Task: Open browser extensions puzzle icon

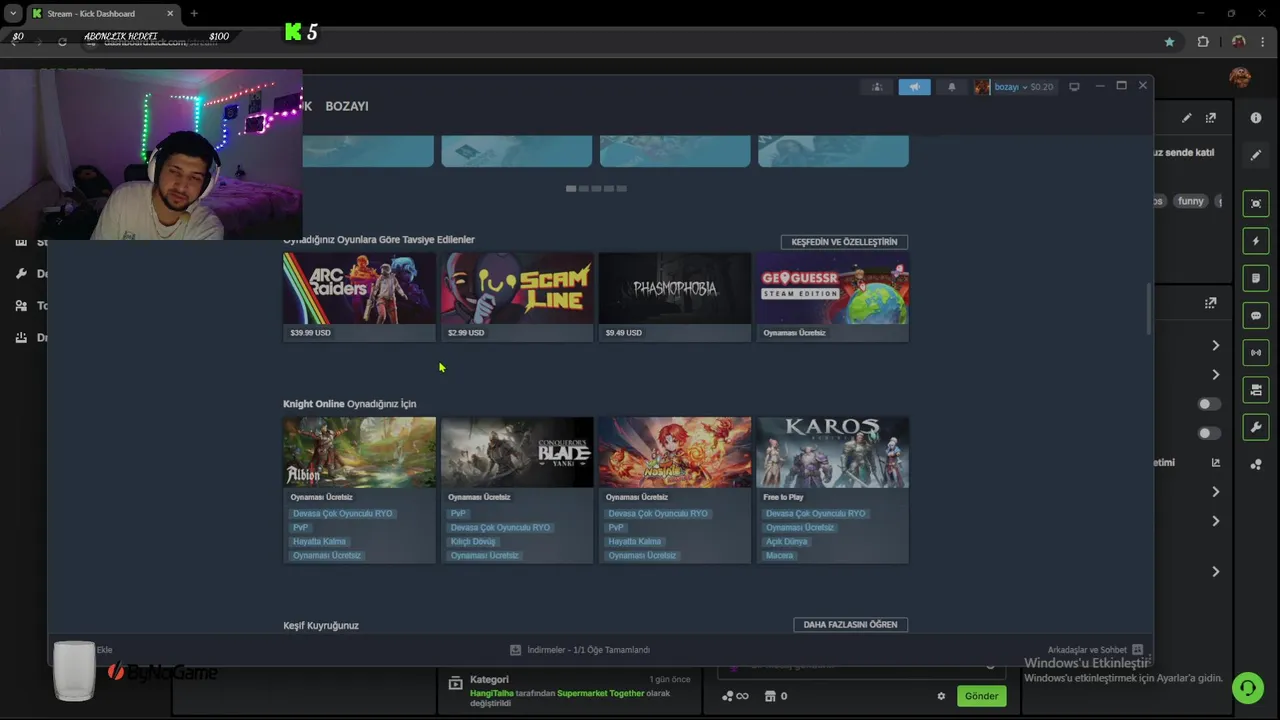Action: [1203, 42]
